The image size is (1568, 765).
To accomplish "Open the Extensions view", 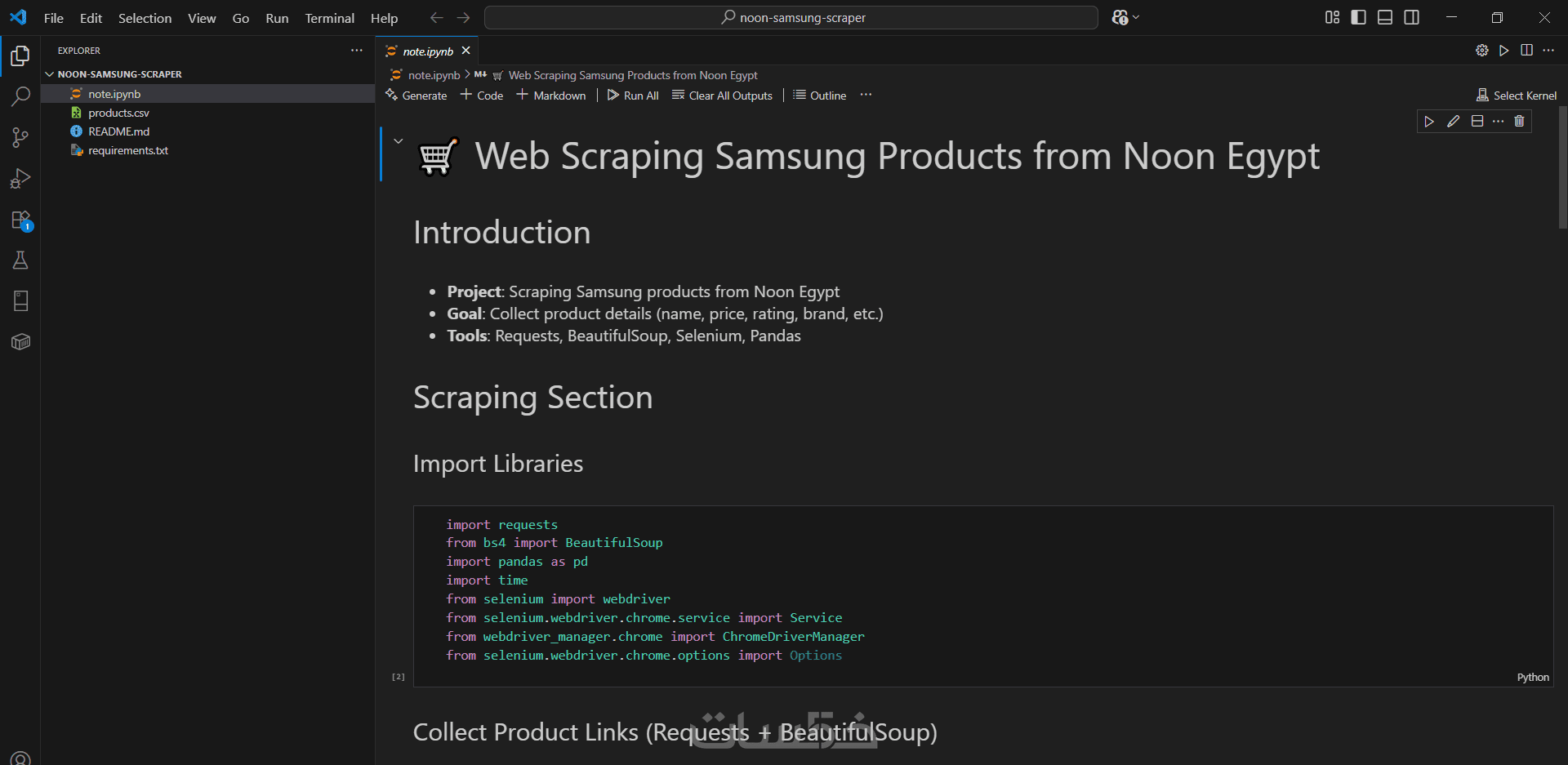I will (x=20, y=220).
